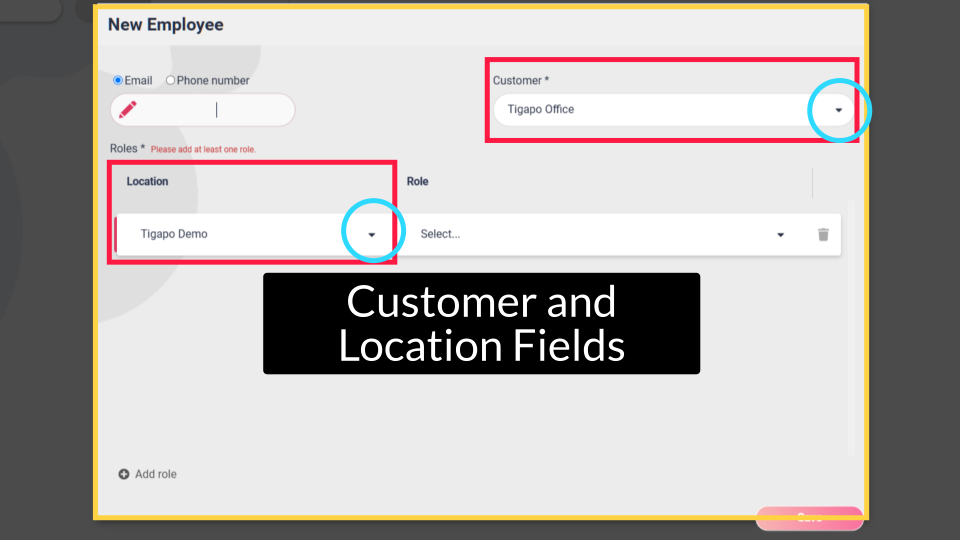The height and width of the screenshot is (540, 960).
Task: Click the Role column header
Action: [x=417, y=182]
